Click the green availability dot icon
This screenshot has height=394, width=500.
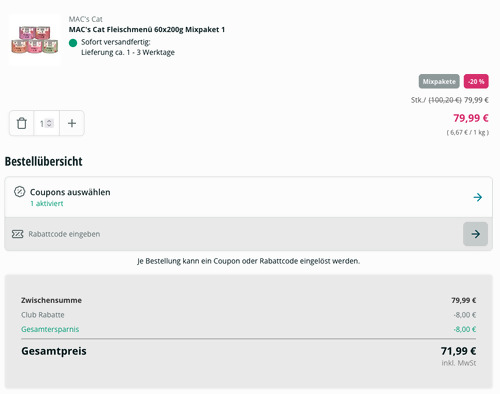[73, 43]
